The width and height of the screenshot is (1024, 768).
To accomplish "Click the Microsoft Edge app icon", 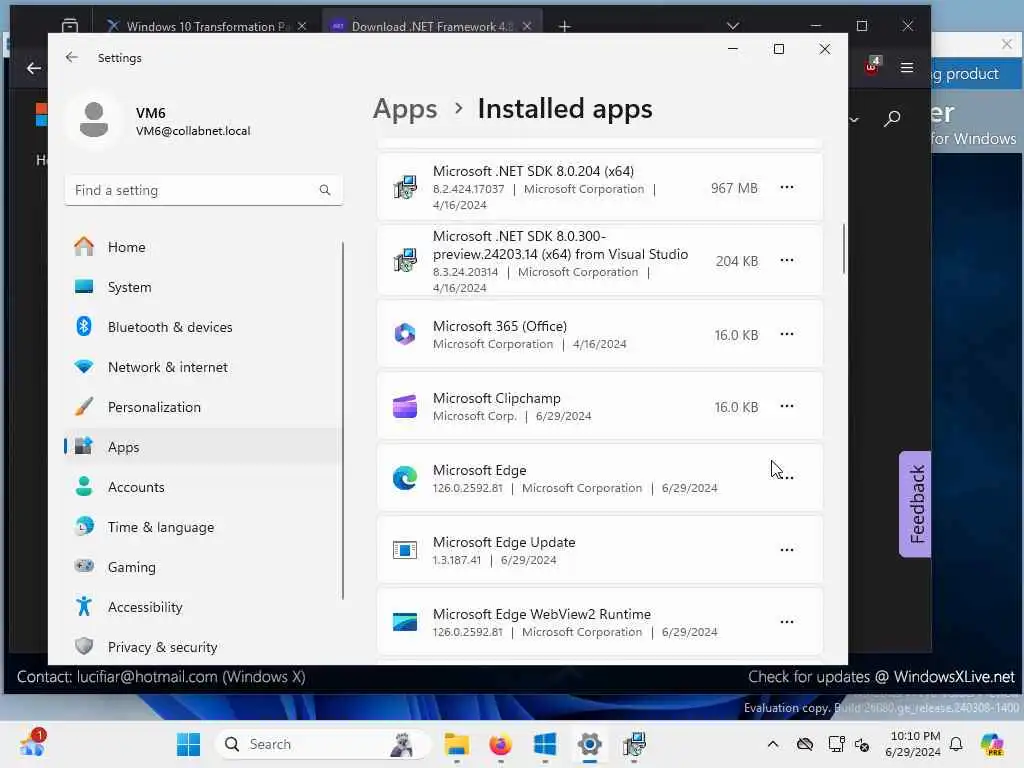I will (x=405, y=479).
